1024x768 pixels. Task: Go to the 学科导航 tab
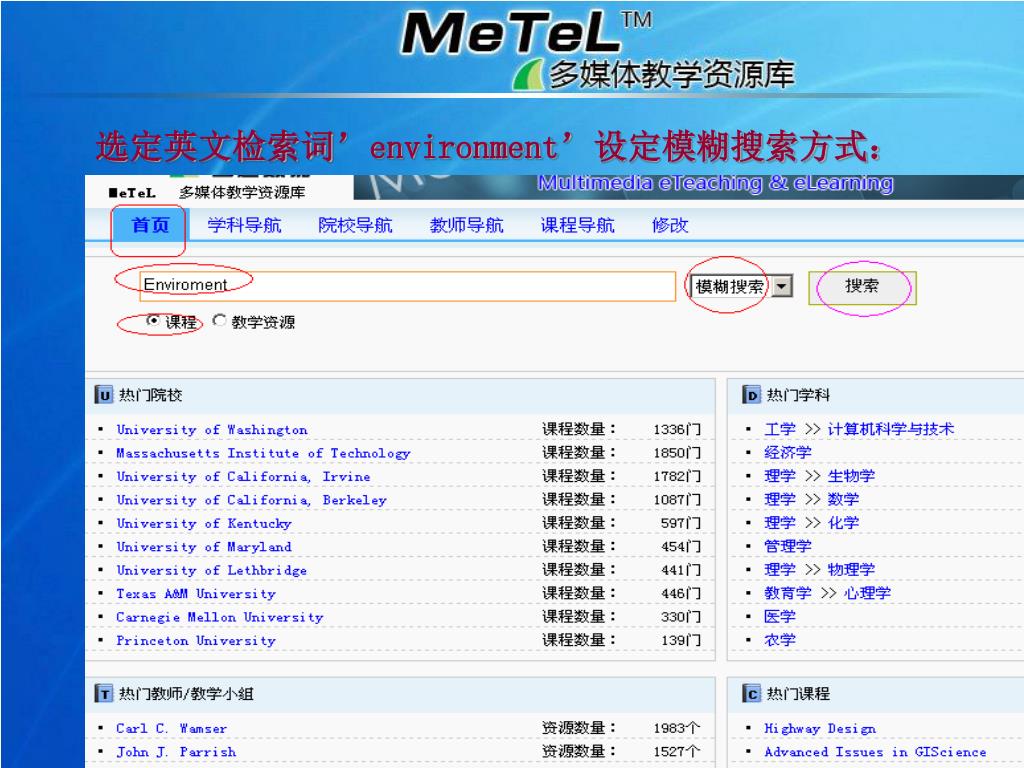pos(244,225)
